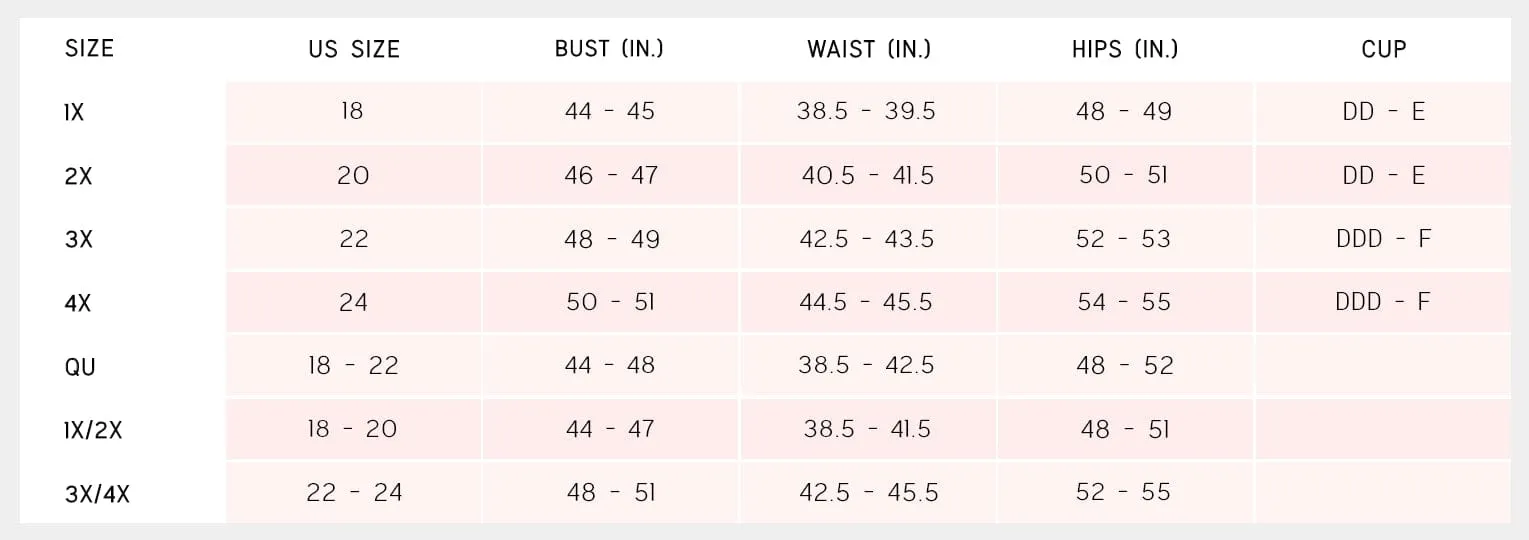Select the 1X/2X size row label

[93, 430]
